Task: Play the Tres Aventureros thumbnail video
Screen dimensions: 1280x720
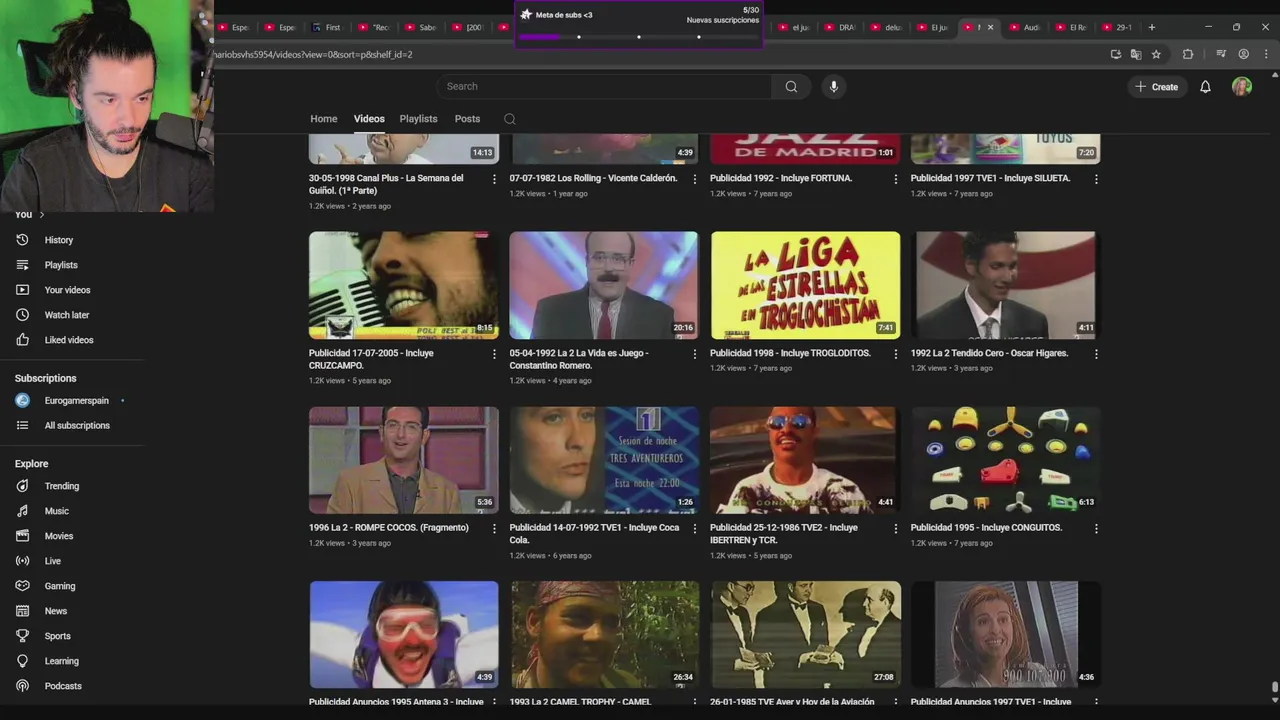Action: 604,460
